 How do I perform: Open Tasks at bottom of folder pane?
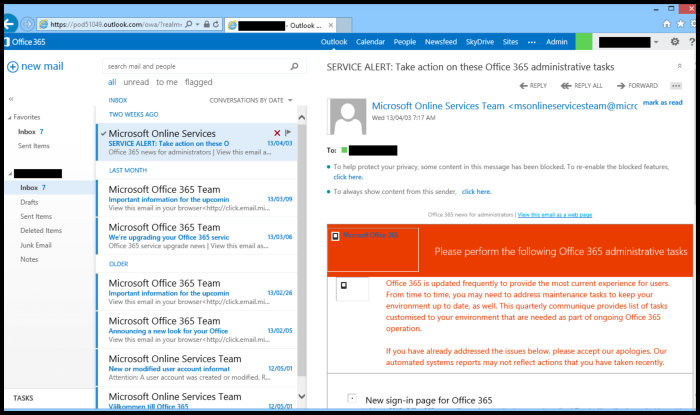23,398
